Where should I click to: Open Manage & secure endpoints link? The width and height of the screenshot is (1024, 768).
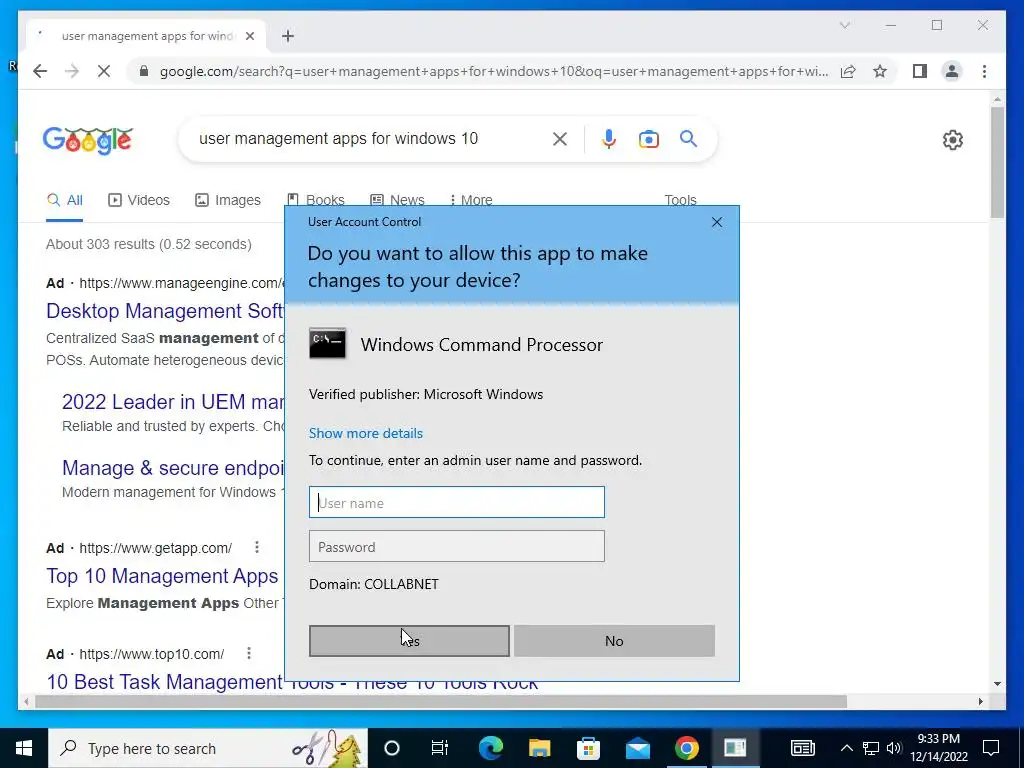[173, 468]
